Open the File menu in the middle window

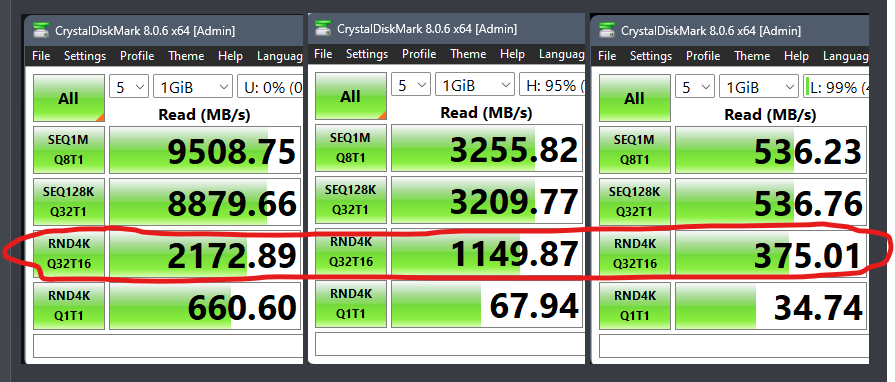[323, 54]
